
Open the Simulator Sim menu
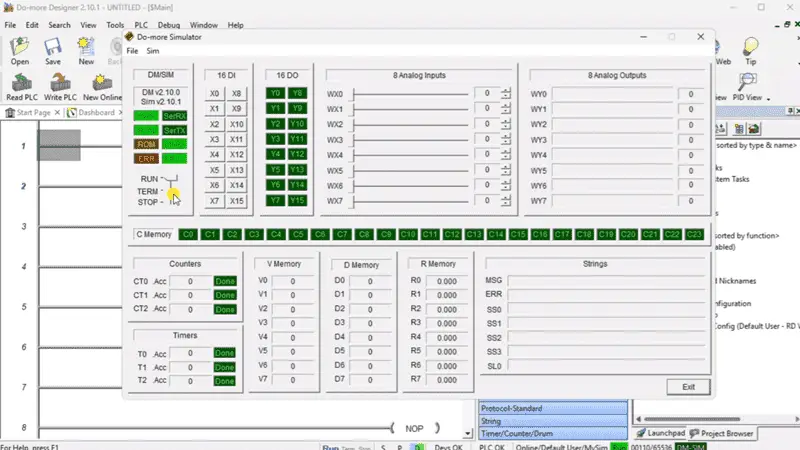point(153,51)
